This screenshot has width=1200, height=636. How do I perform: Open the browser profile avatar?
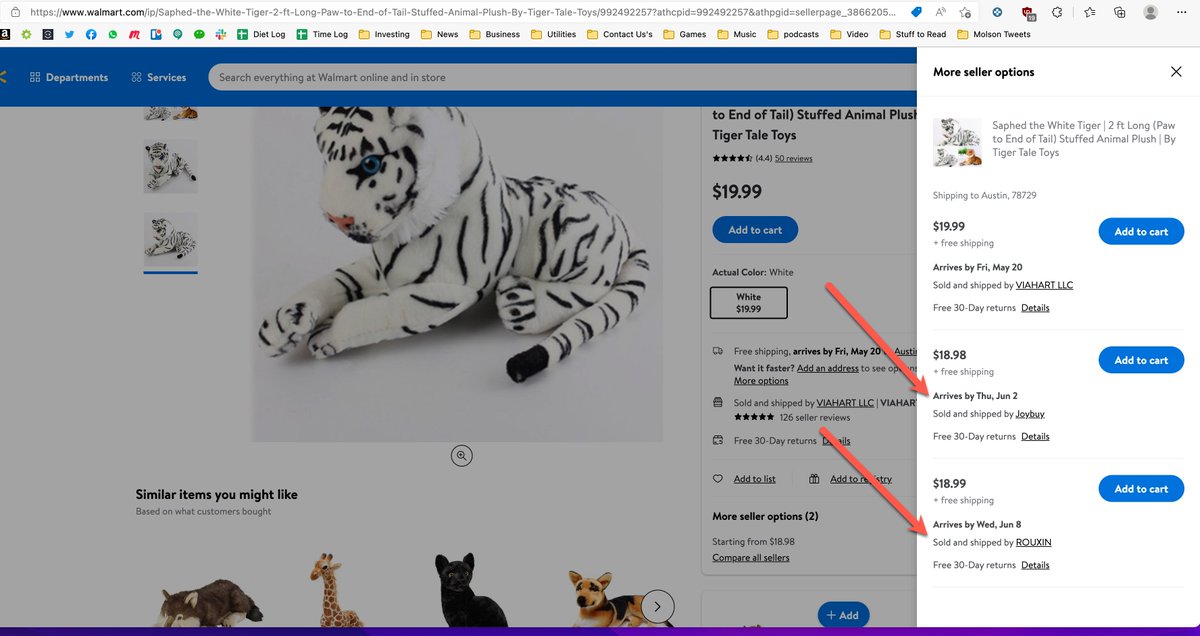pyautogui.click(x=1151, y=12)
